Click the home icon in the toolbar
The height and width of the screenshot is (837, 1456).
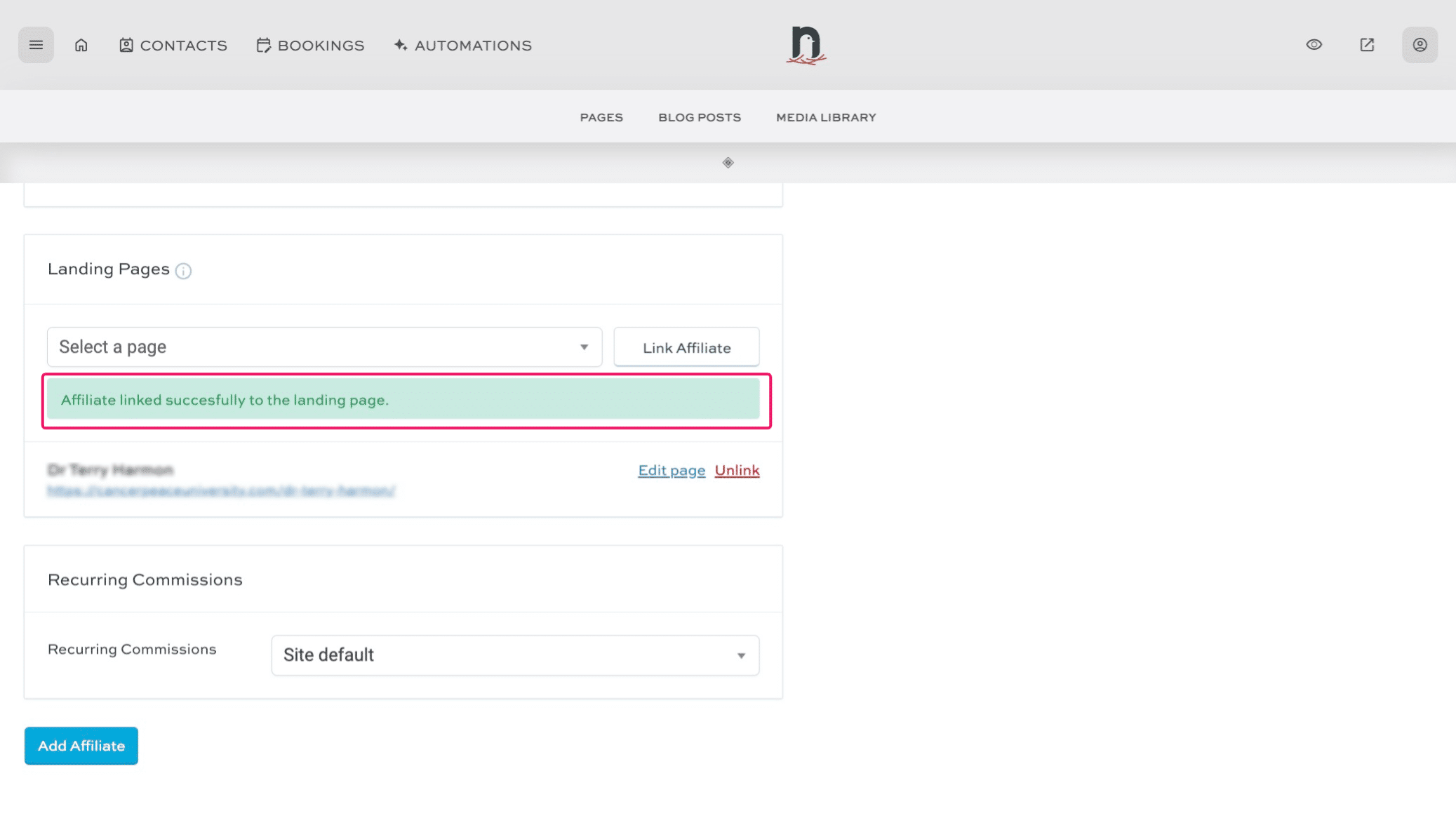coord(81,44)
